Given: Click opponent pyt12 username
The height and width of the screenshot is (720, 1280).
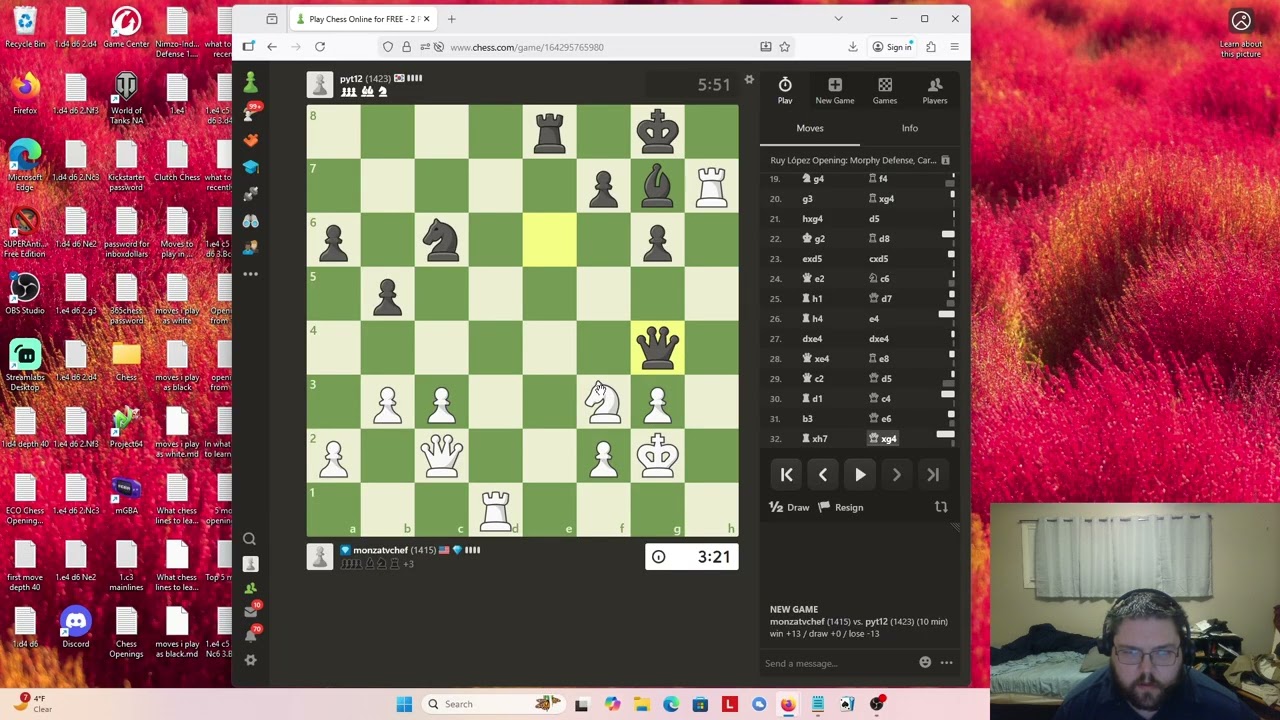Looking at the screenshot, I should coord(350,79).
